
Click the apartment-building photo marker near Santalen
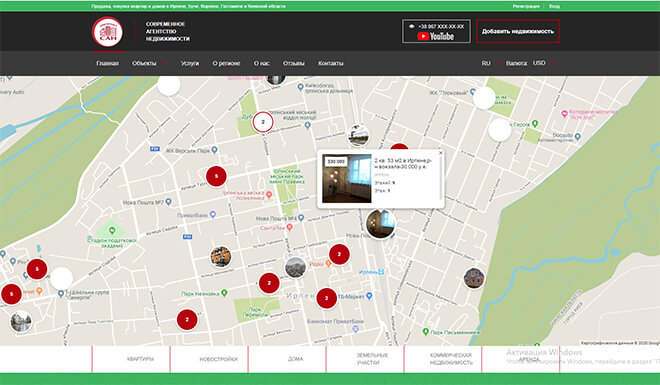pos(295,268)
